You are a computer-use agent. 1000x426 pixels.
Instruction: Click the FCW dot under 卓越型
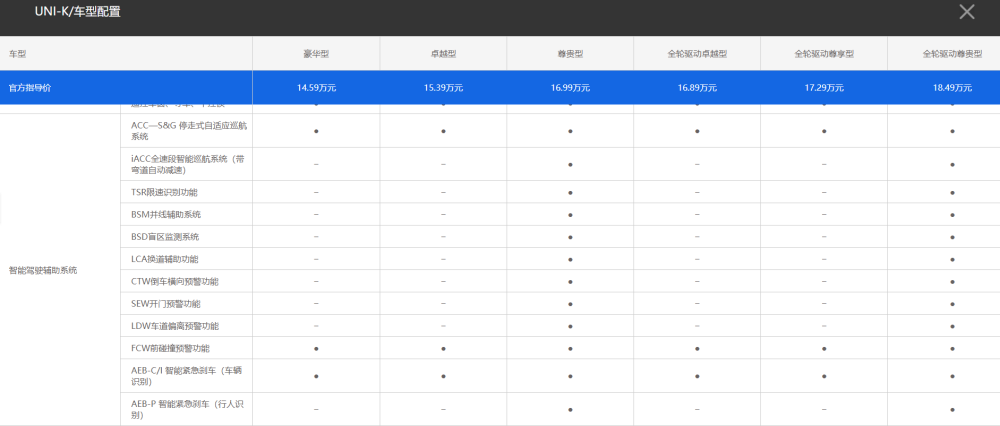[443, 348]
